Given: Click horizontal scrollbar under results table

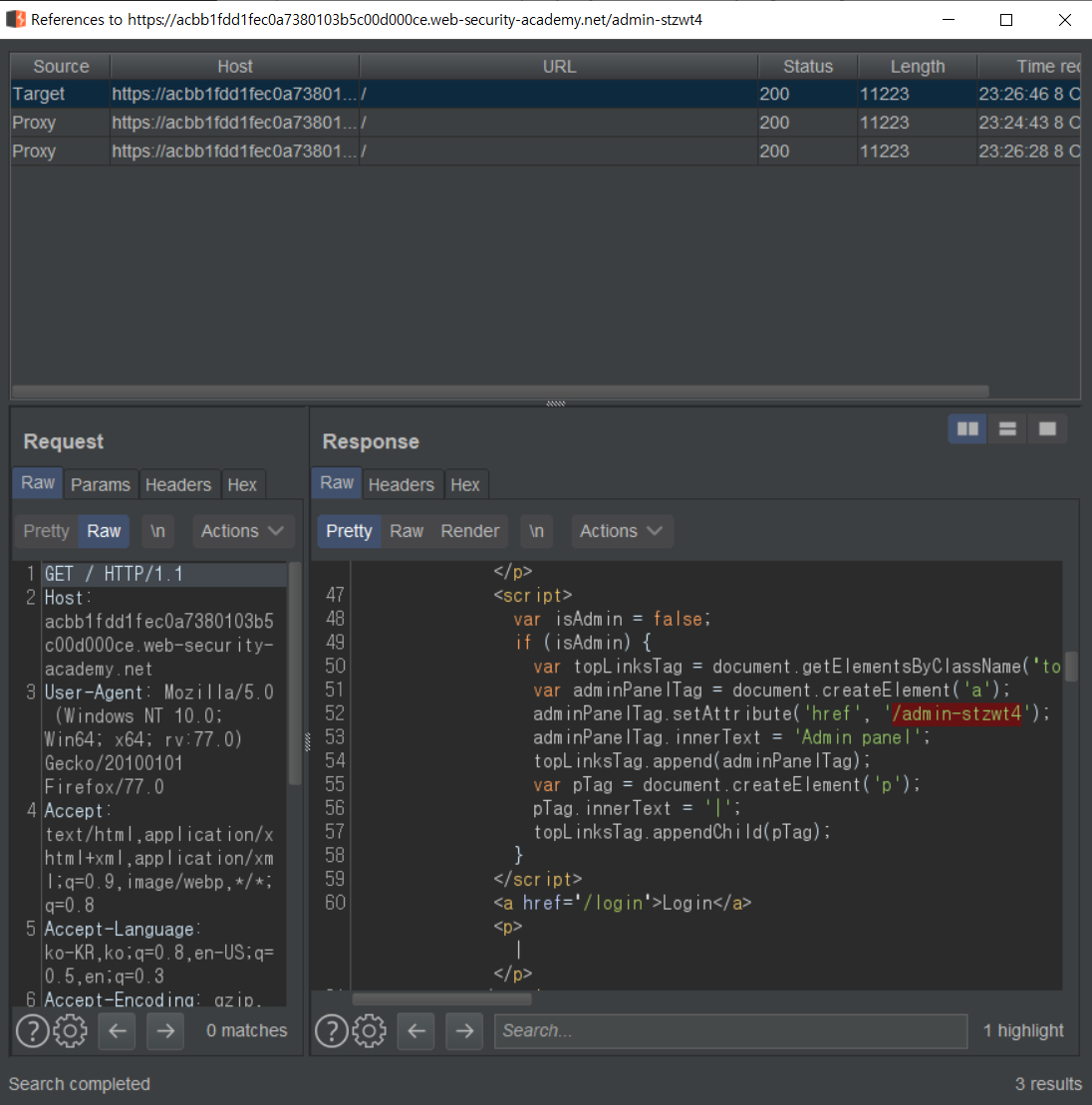Looking at the screenshot, I should (498, 392).
